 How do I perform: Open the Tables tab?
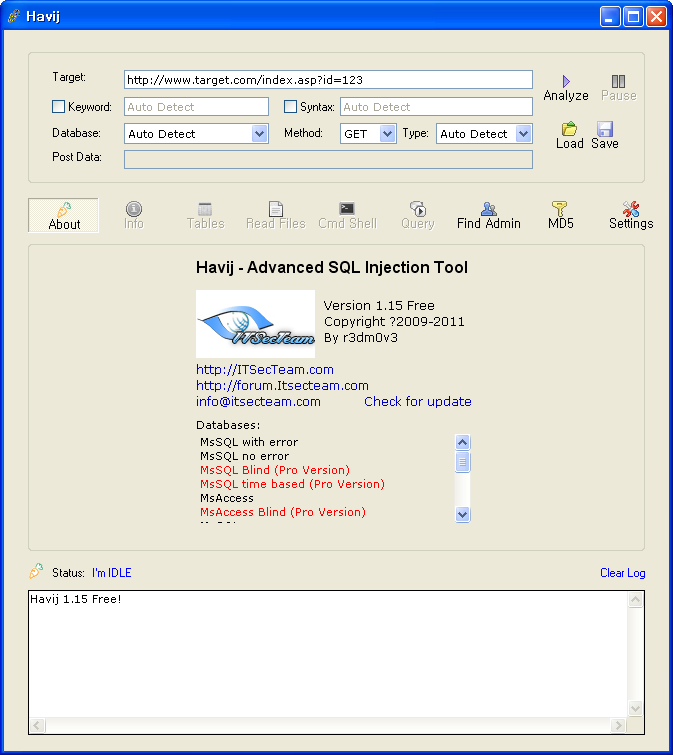[x=206, y=216]
